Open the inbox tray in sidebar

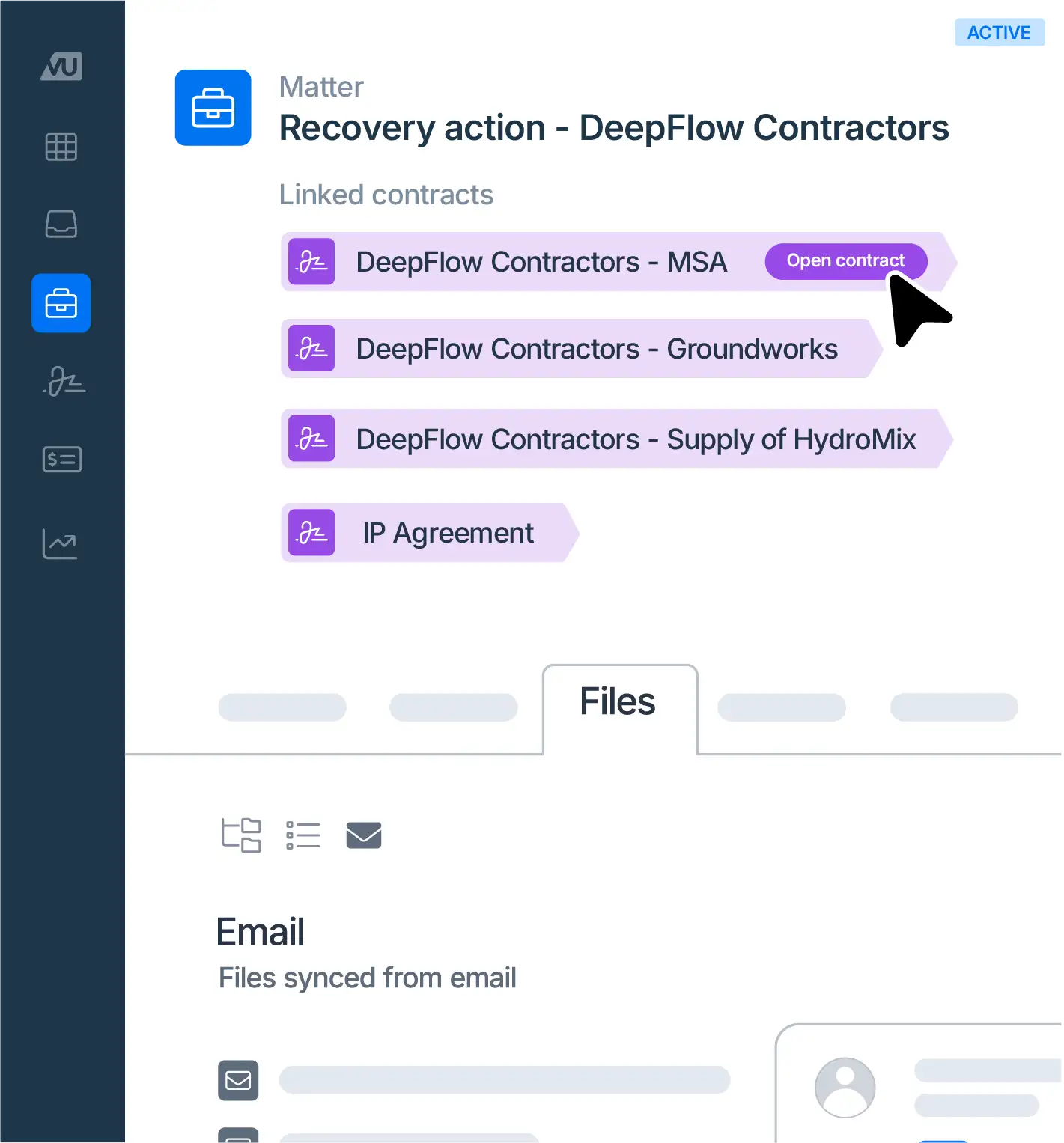pyautogui.click(x=61, y=224)
